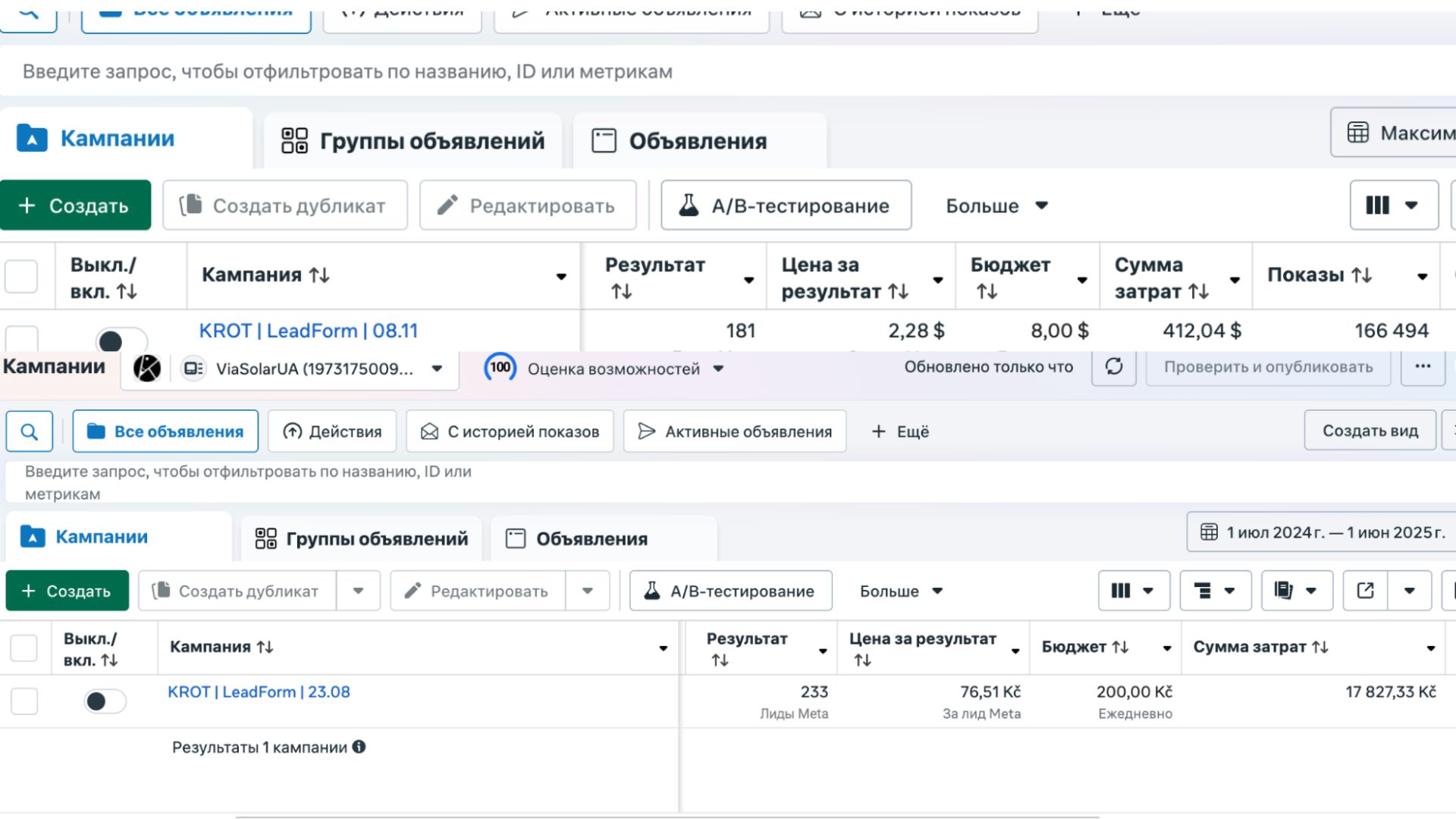Open the reports icon dropdown

click(x=1296, y=591)
